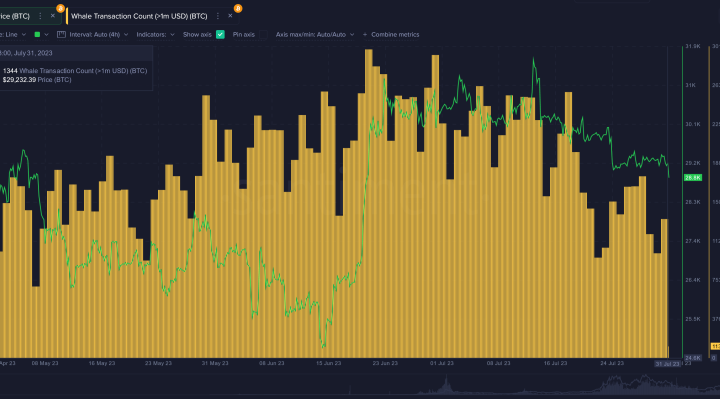Click the 27.4K price axis label
This screenshot has height=399, width=720.
[692, 241]
